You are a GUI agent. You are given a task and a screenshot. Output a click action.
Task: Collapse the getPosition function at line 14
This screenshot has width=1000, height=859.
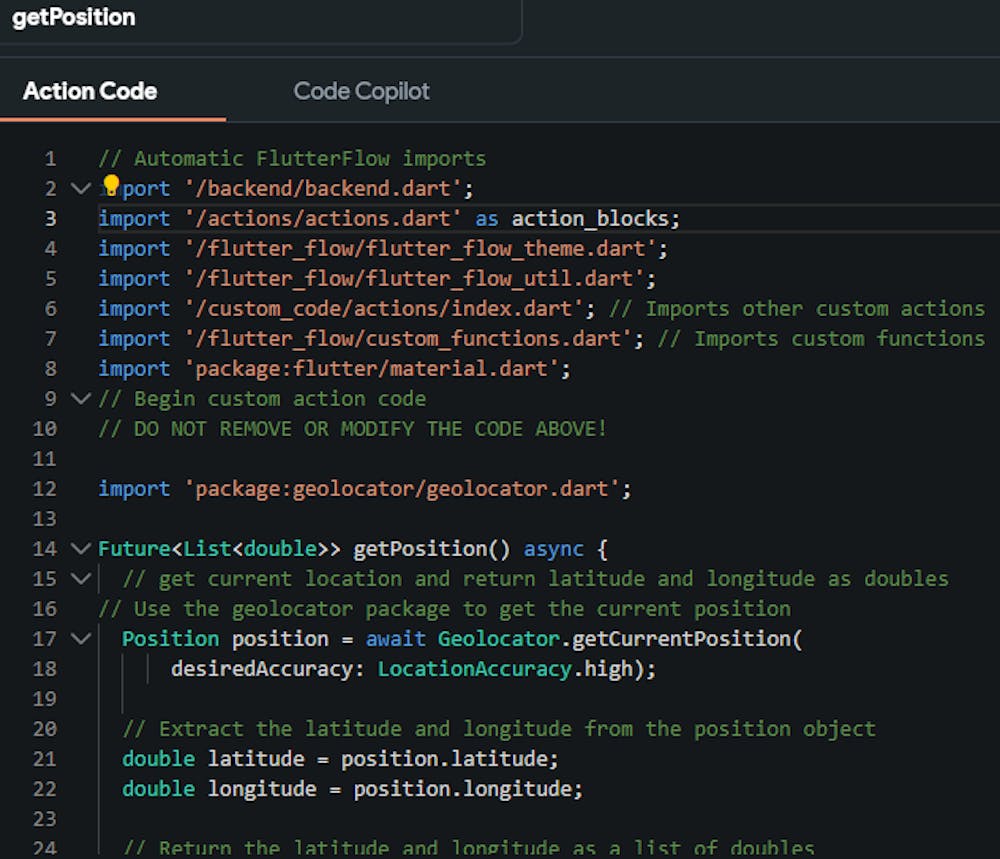click(x=80, y=548)
